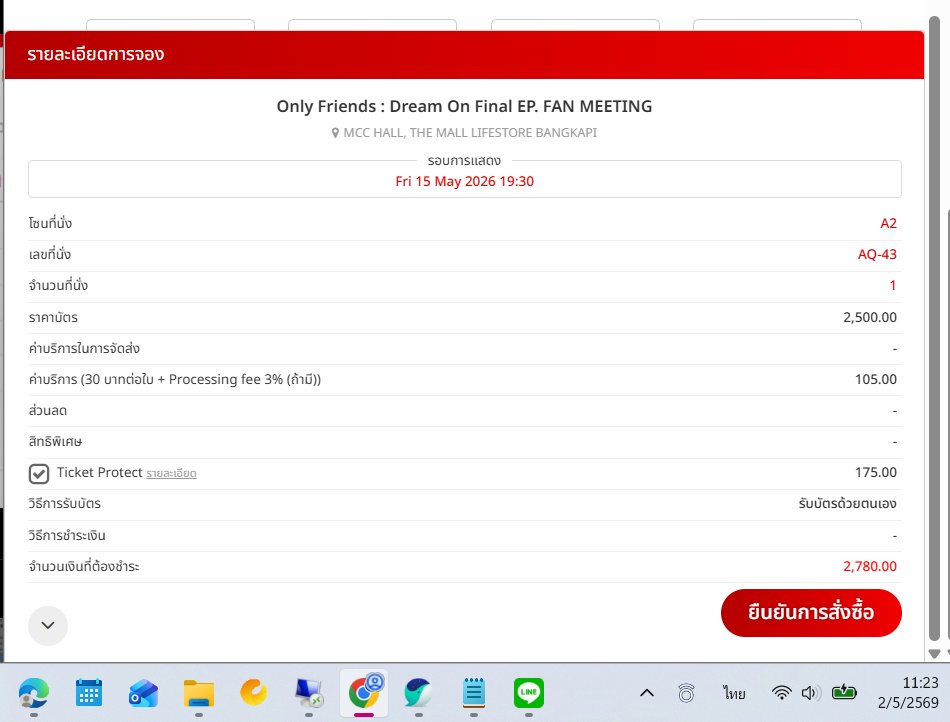Confirm order with ยืนยันการสั่งซื้อ button

click(x=811, y=612)
